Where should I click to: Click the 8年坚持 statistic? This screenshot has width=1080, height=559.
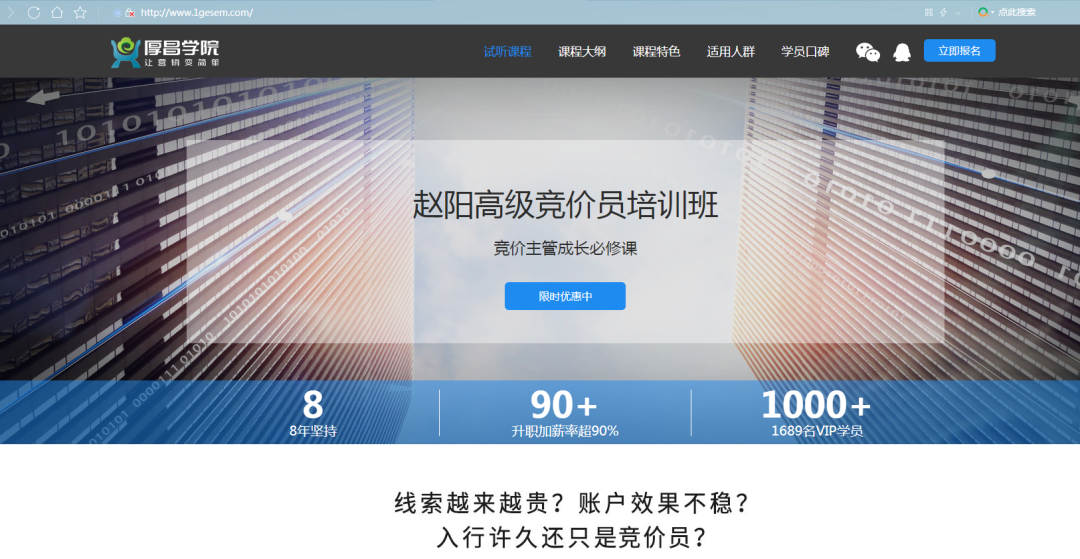[313, 431]
